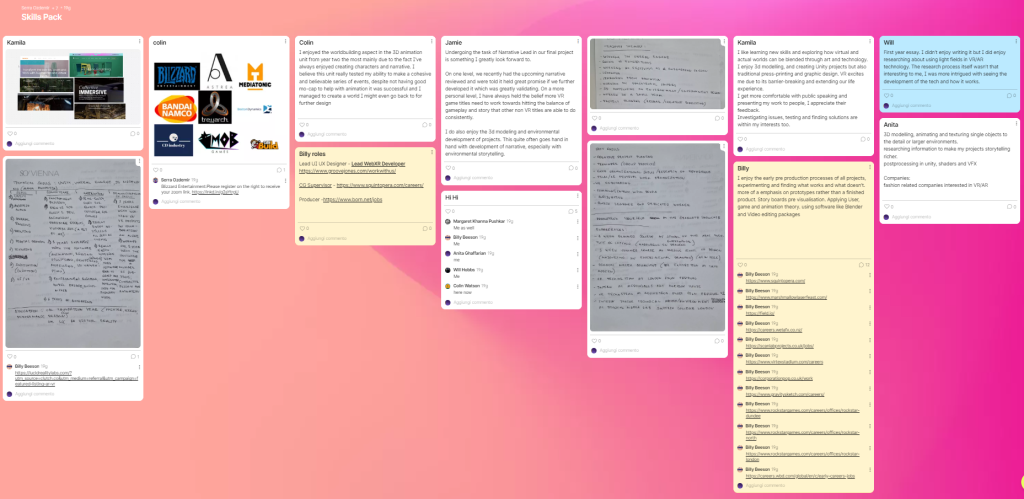The width and height of the screenshot is (1024, 499).
Task: Open the Lead WebXR Developer link
Action: tap(378, 163)
